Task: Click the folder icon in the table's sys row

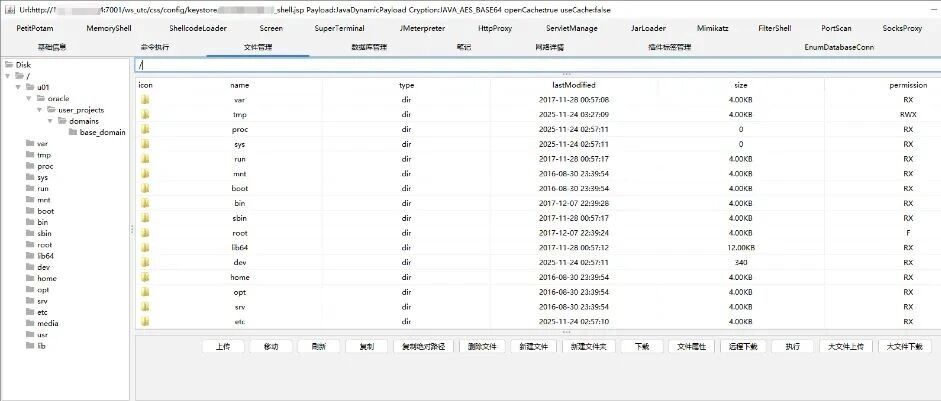Action: click(145, 144)
